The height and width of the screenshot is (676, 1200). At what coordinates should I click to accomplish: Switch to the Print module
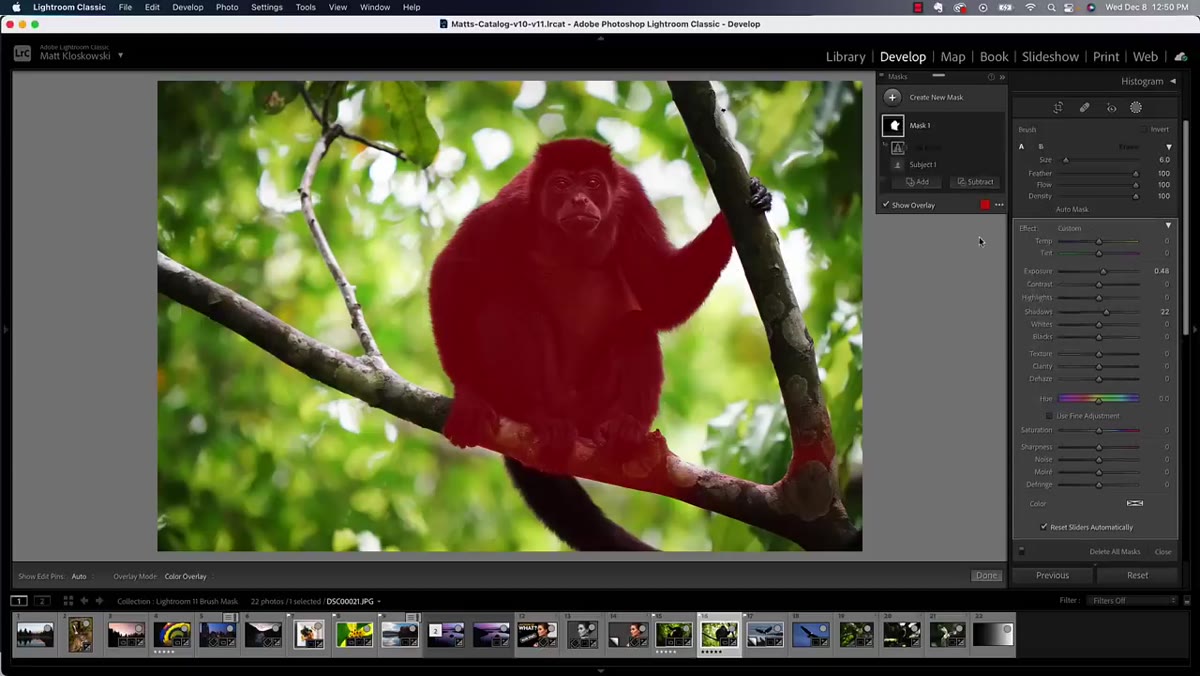pyautogui.click(x=1106, y=57)
